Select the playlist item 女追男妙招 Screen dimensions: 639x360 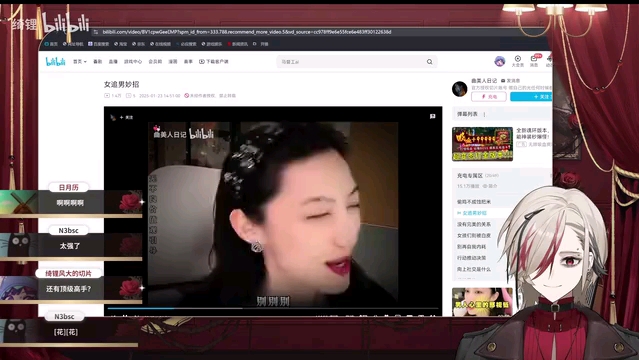click(474, 213)
